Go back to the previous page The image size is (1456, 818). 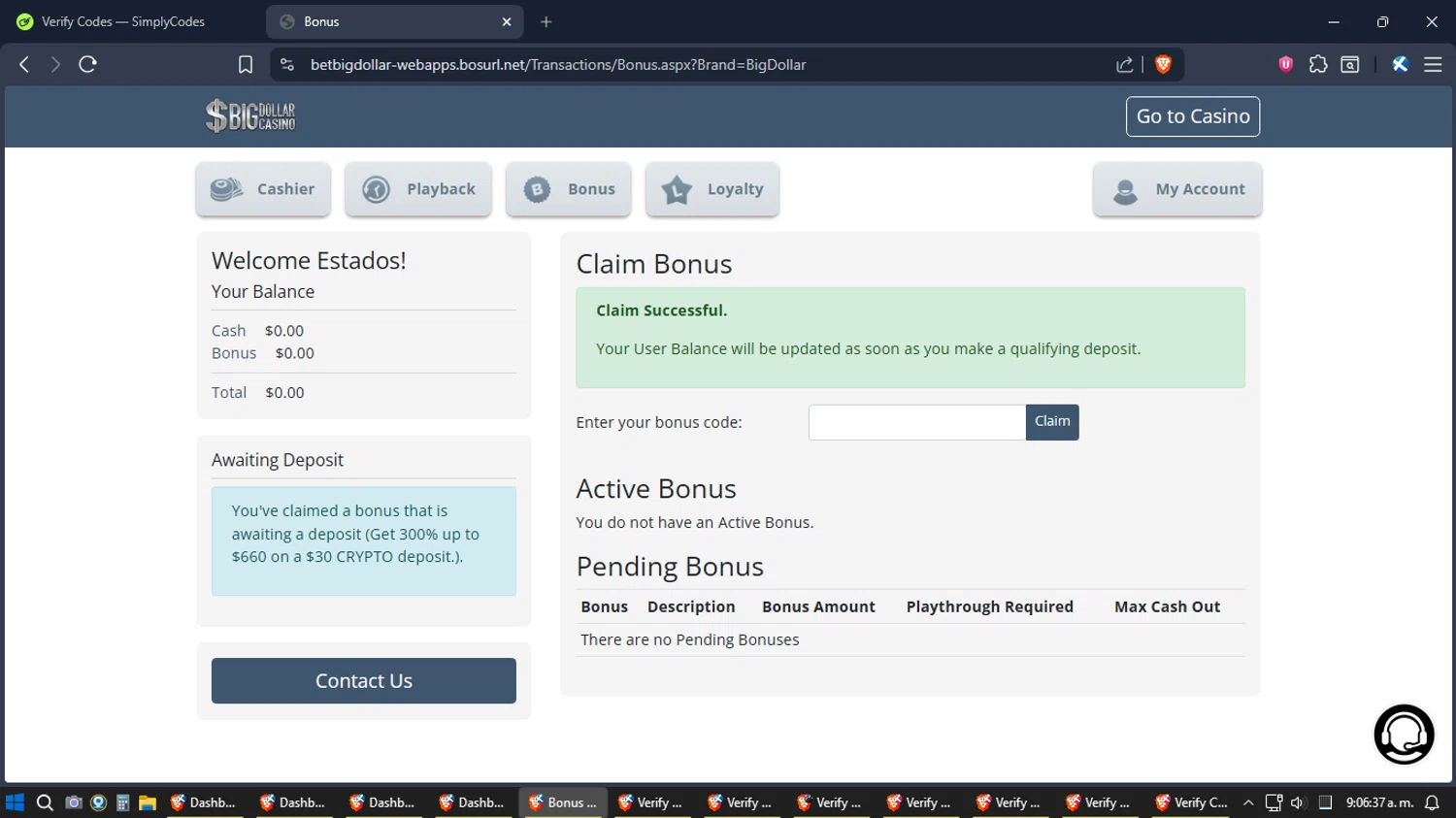pos(24,64)
